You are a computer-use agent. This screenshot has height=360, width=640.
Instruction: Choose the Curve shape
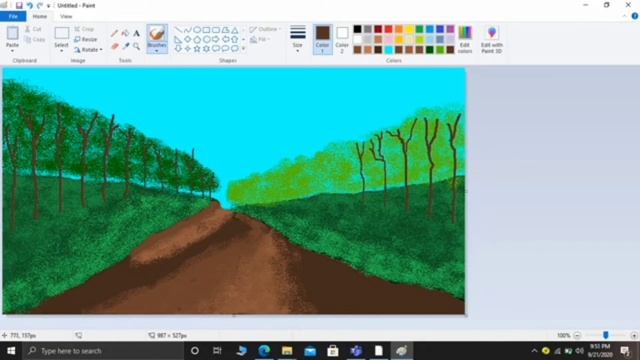coord(187,30)
